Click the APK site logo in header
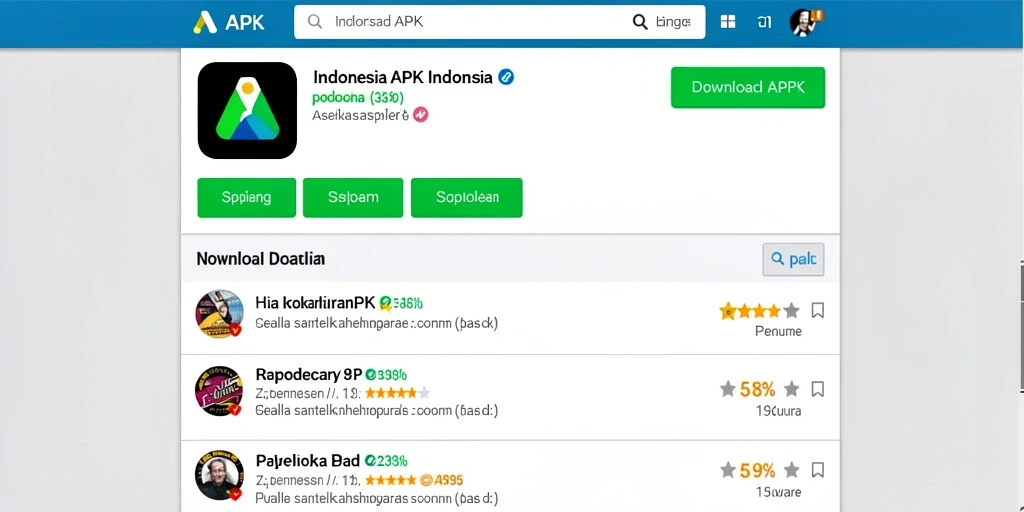The image size is (1024, 512). coord(229,22)
